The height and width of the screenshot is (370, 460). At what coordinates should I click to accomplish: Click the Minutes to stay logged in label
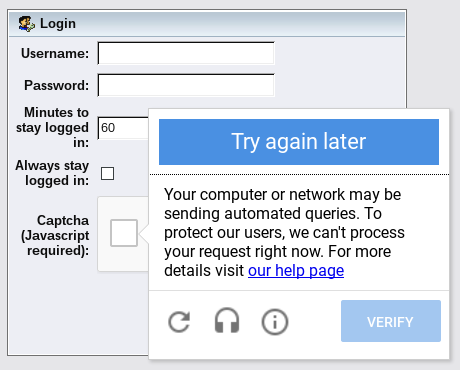[x=53, y=127]
